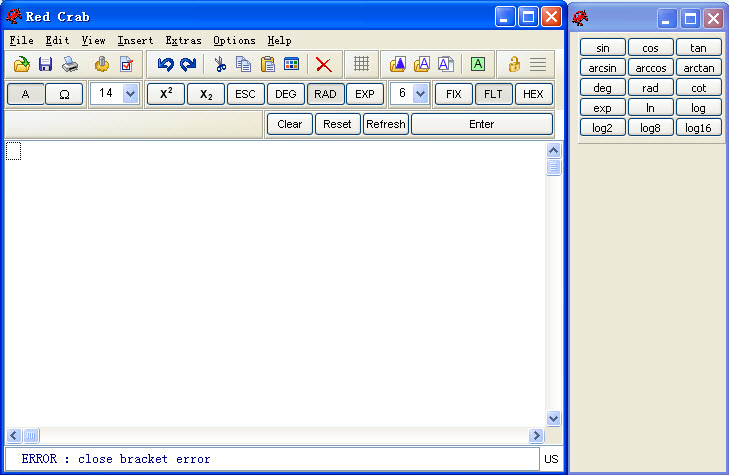Insert text box with document A icon

[445, 64]
